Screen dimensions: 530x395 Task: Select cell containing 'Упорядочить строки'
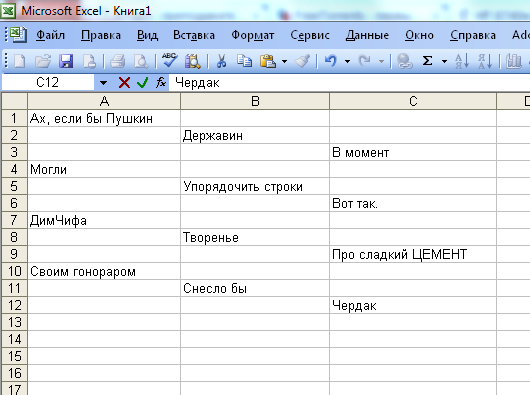(255, 186)
